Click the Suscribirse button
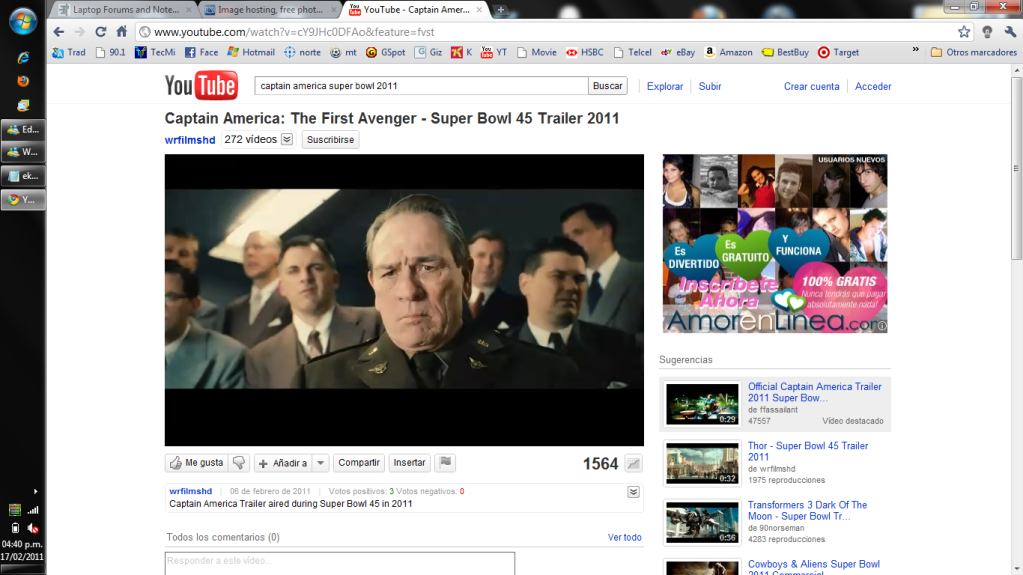This screenshot has height=575, width=1023. click(330, 140)
